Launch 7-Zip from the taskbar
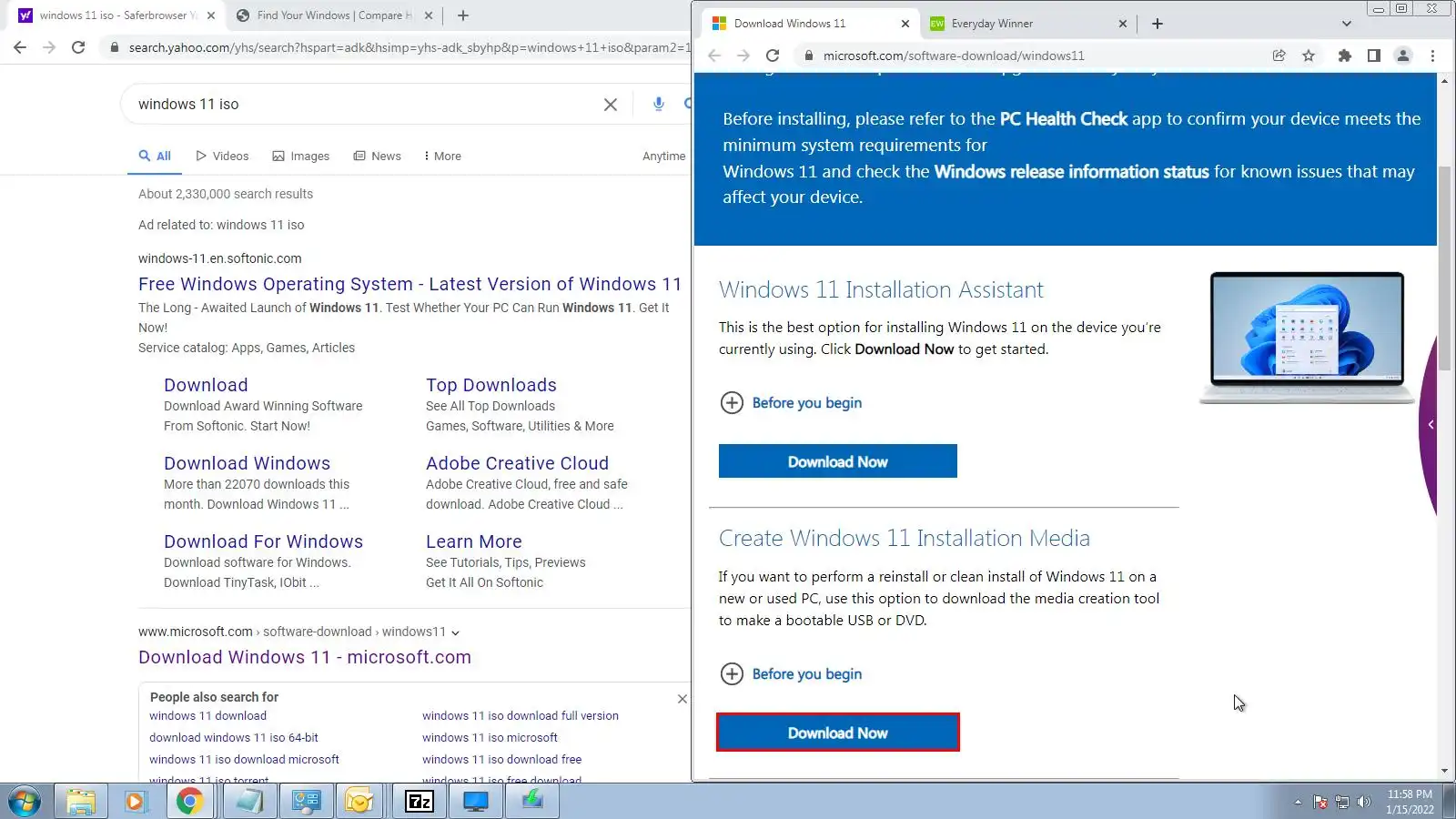This screenshot has height=819, width=1456. tap(420, 802)
